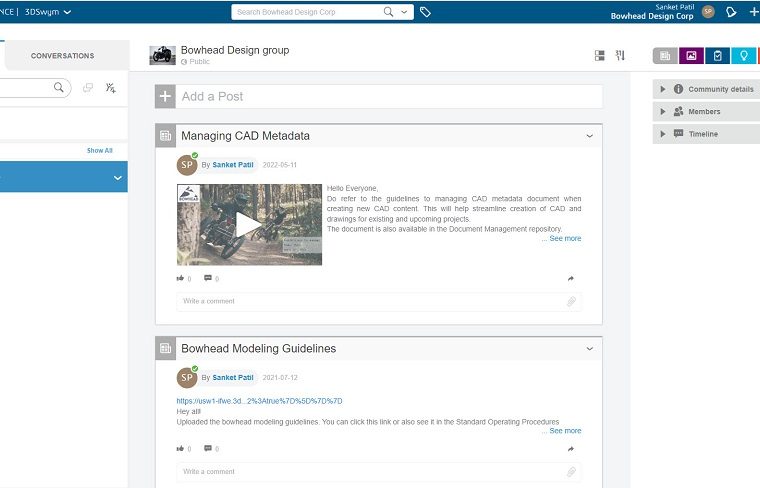Expand the highlighted blue sidebar item chevron
Viewport: 760px width, 488px height.
point(118,178)
